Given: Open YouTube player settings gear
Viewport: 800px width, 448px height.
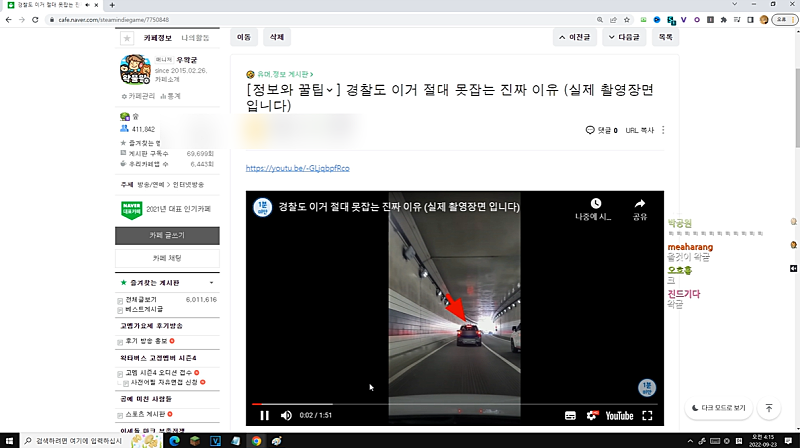Looking at the screenshot, I should (591, 415).
